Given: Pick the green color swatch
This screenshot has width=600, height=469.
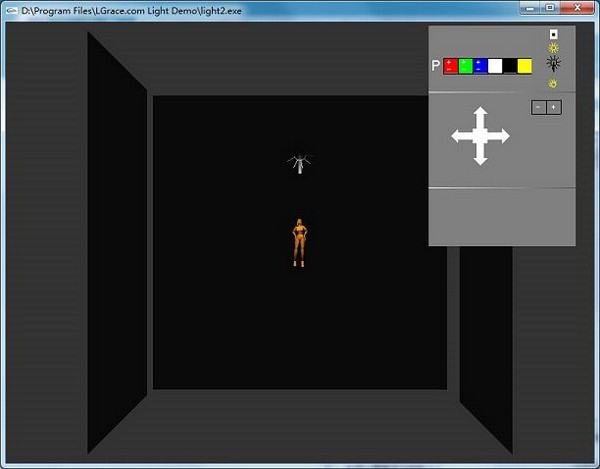Looking at the screenshot, I should click(x=465, y=66).
